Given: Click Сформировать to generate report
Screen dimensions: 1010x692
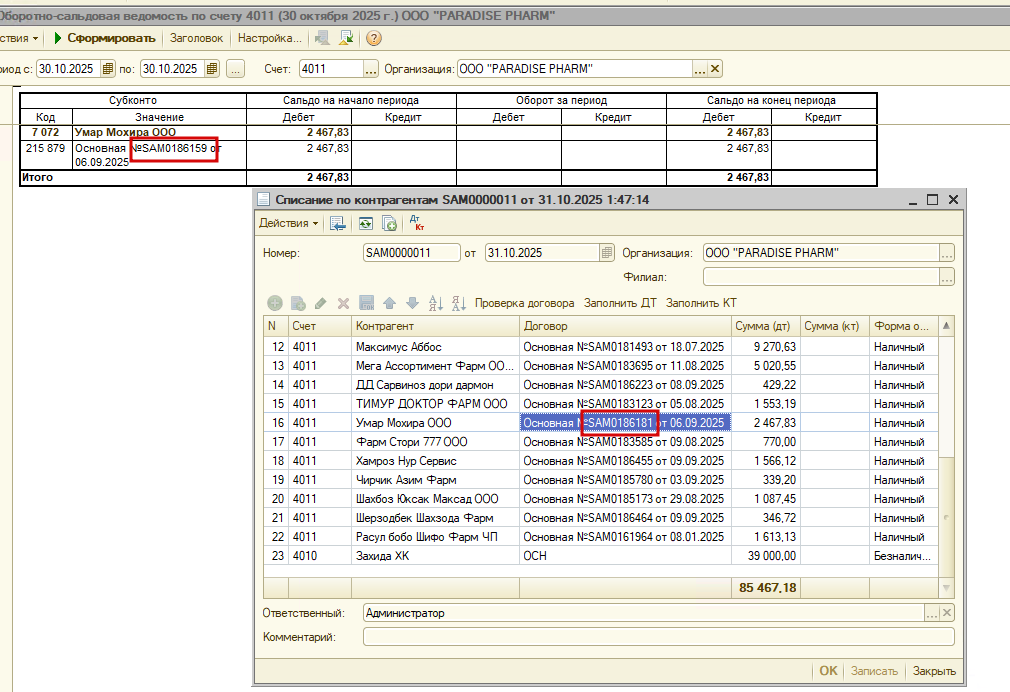Looking at the screenshot, I should pyautogui.click(x=106, y=38).
